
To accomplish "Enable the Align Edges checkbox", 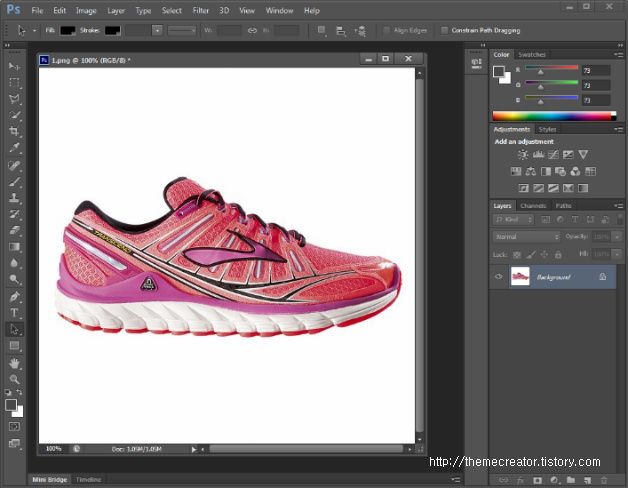I will [386, 30].
